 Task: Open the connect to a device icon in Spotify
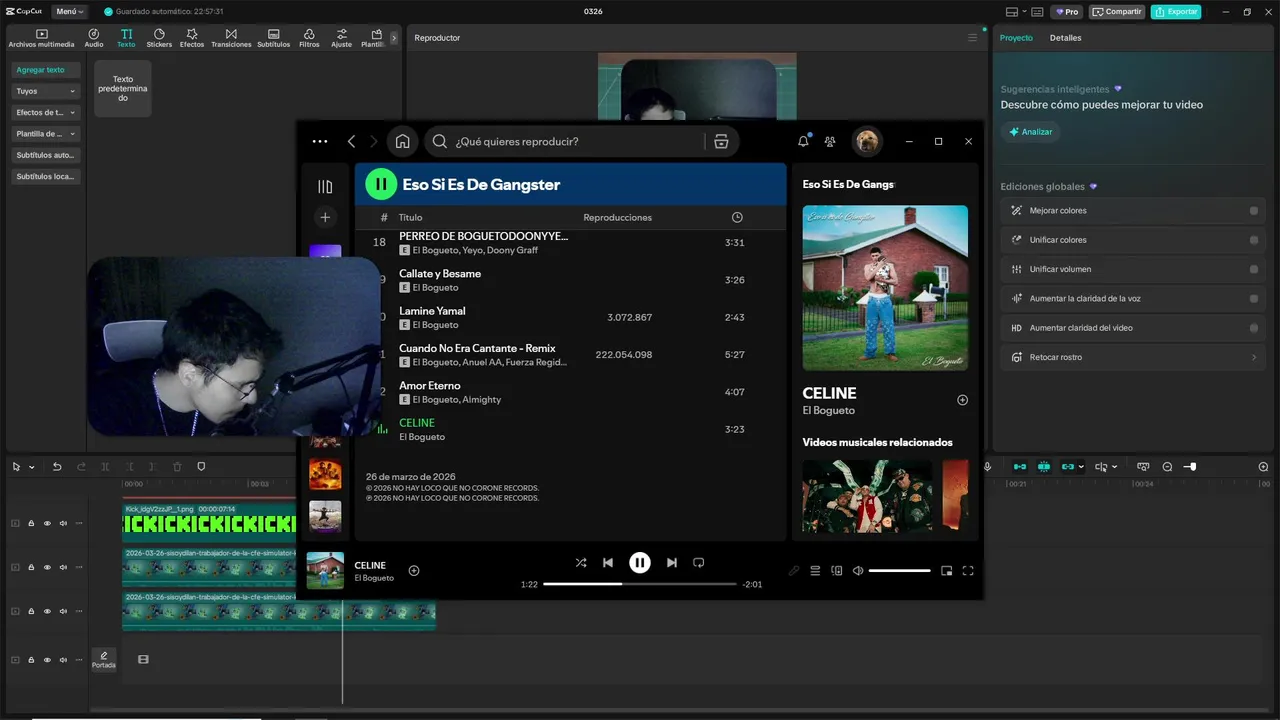(x=837, y=571)
